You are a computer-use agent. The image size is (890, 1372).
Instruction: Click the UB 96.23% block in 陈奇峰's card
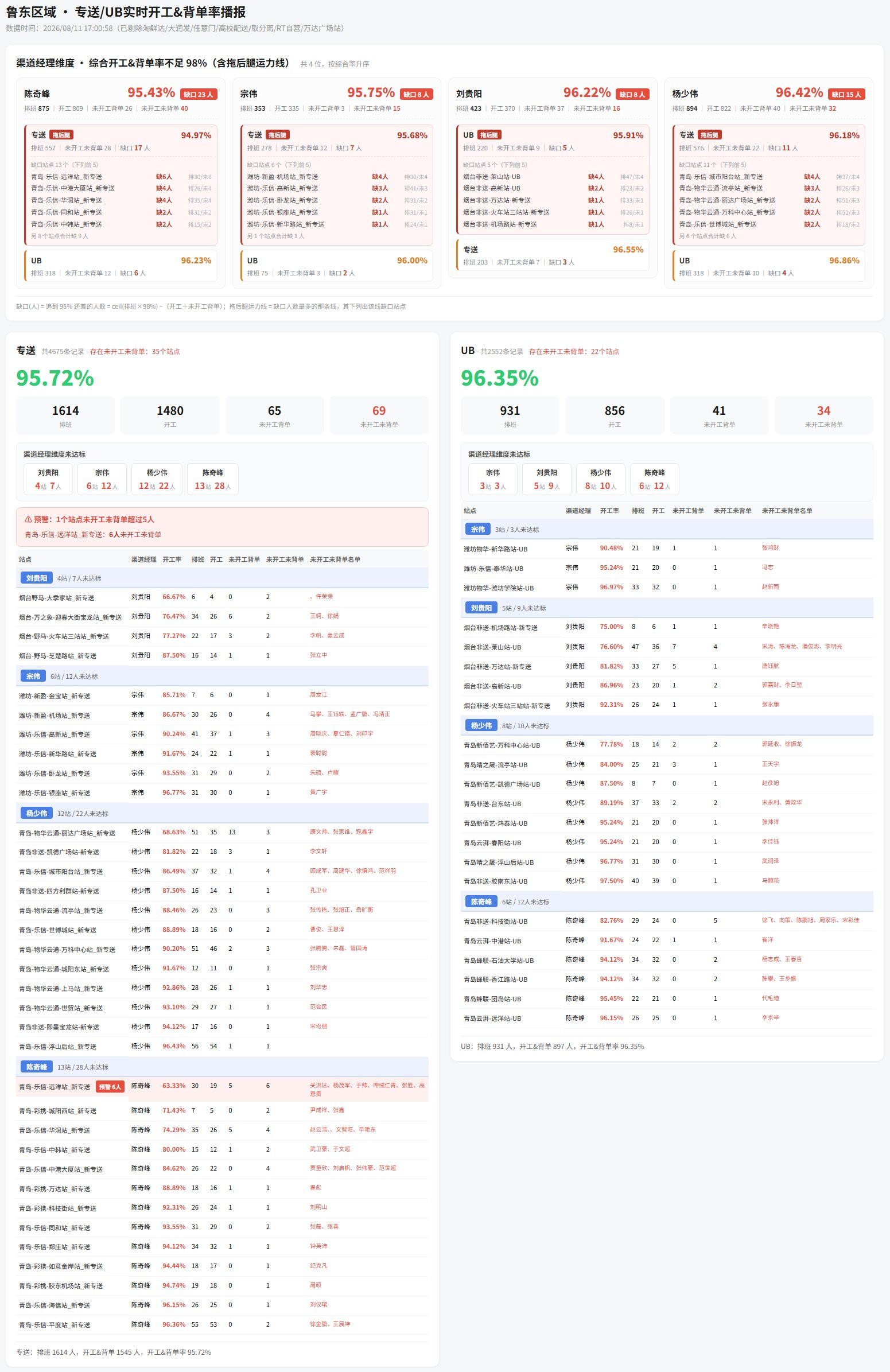[121, 266]
